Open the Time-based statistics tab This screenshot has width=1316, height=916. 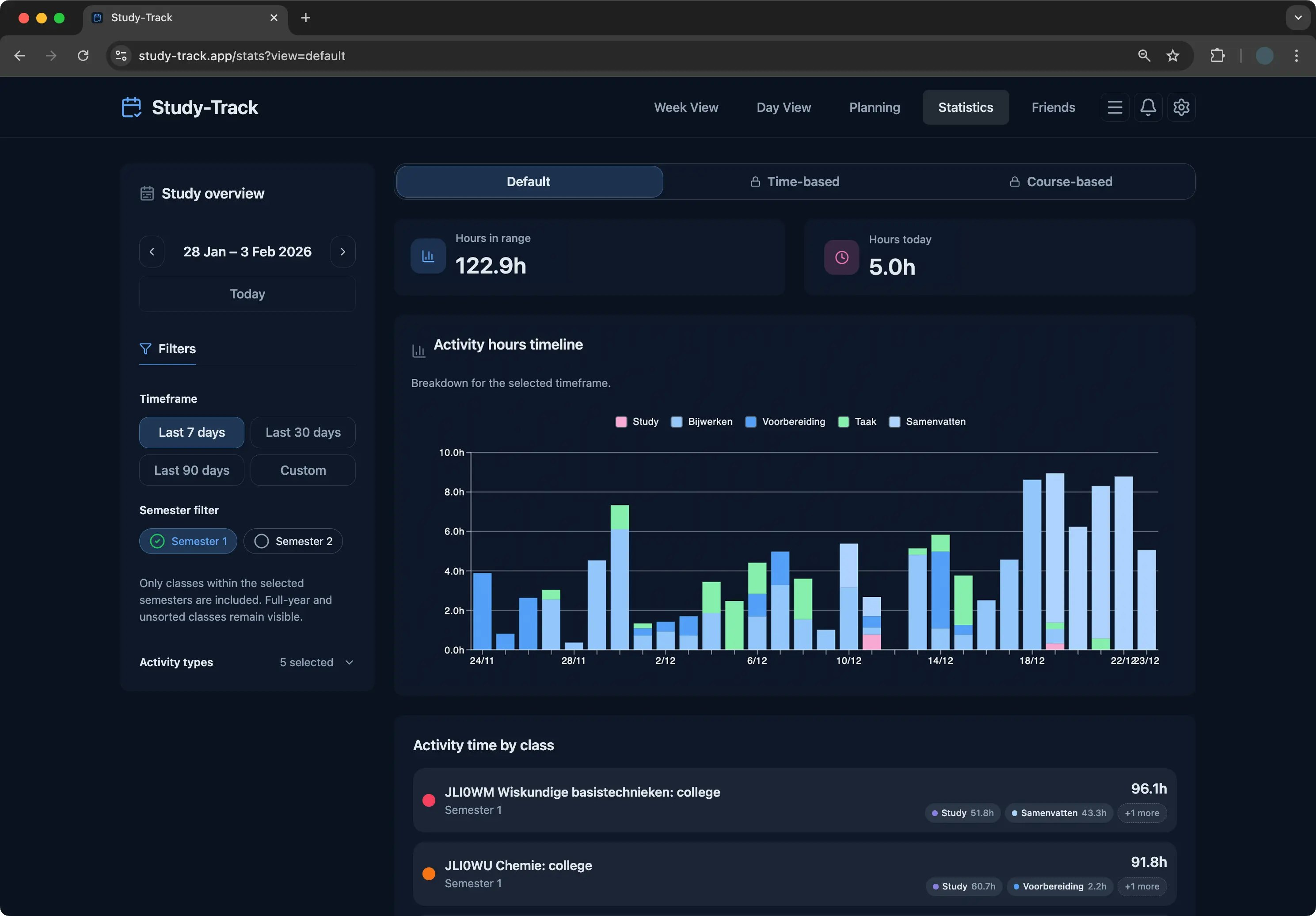[795, 182]
